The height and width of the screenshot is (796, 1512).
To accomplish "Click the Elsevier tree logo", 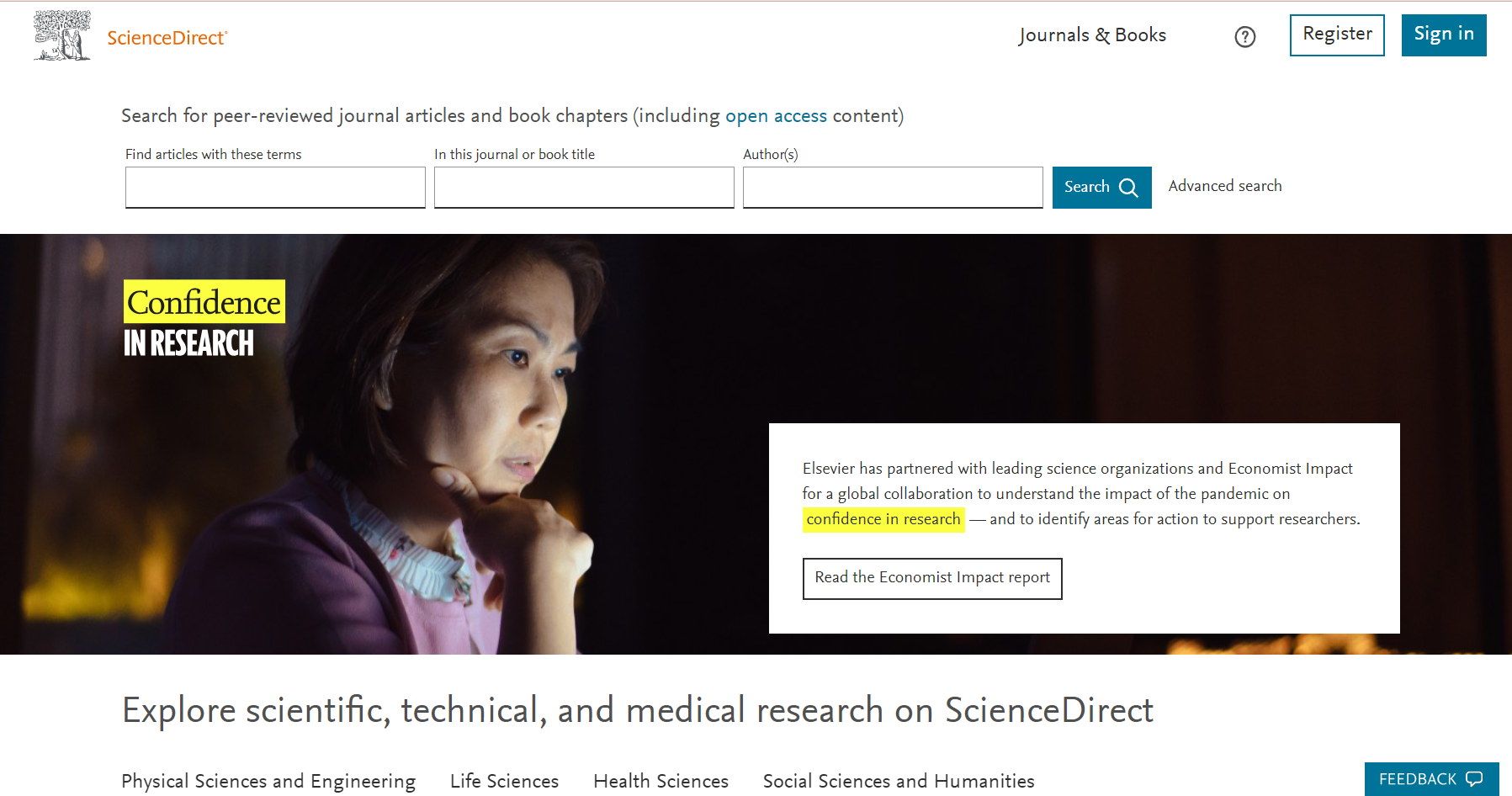I will 62,35.
